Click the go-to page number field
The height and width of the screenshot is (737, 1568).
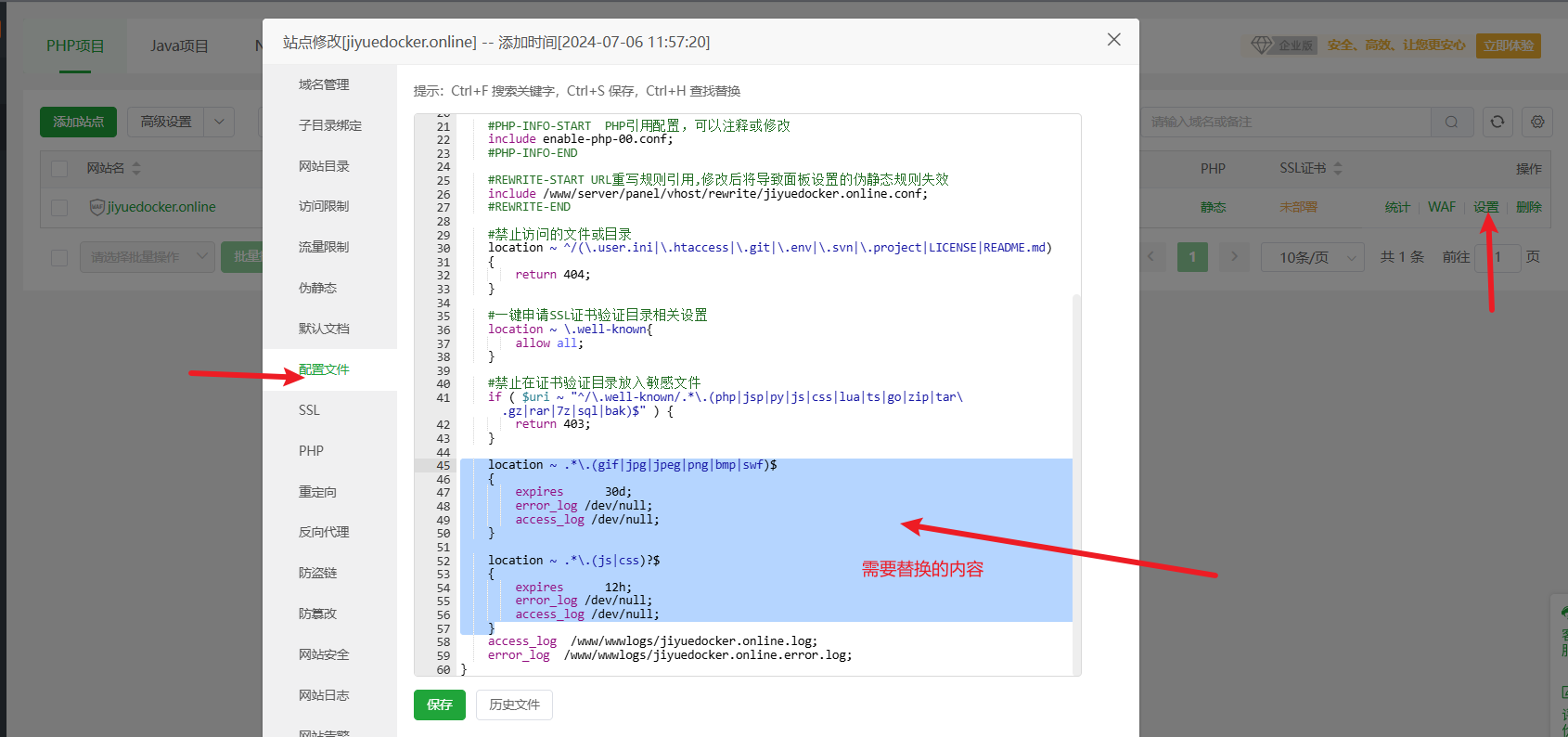[x=1499, y=257]
